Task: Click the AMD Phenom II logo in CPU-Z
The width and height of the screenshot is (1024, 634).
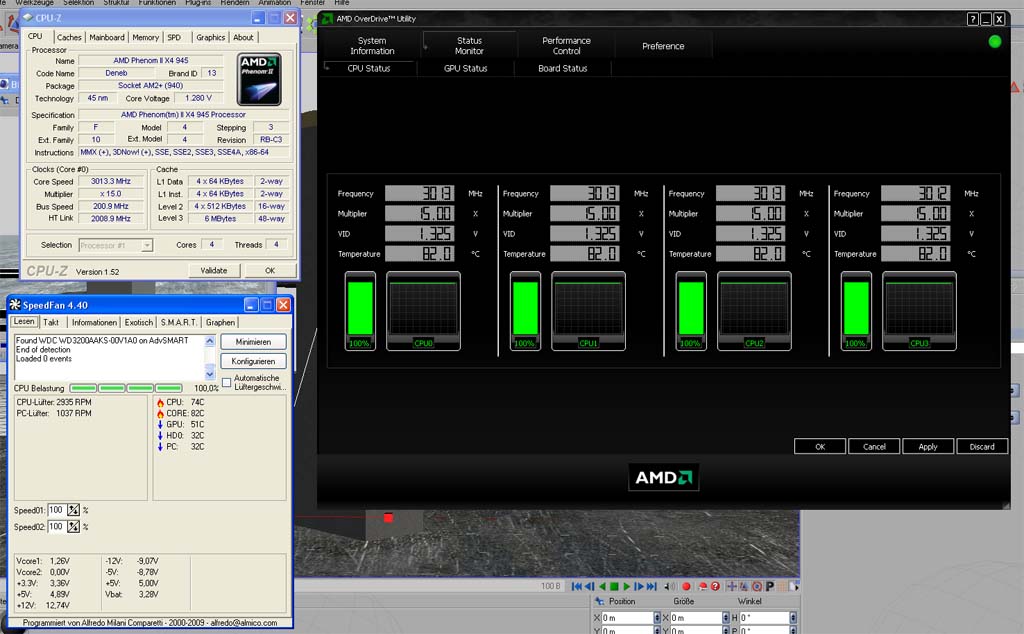Action: 259,80
